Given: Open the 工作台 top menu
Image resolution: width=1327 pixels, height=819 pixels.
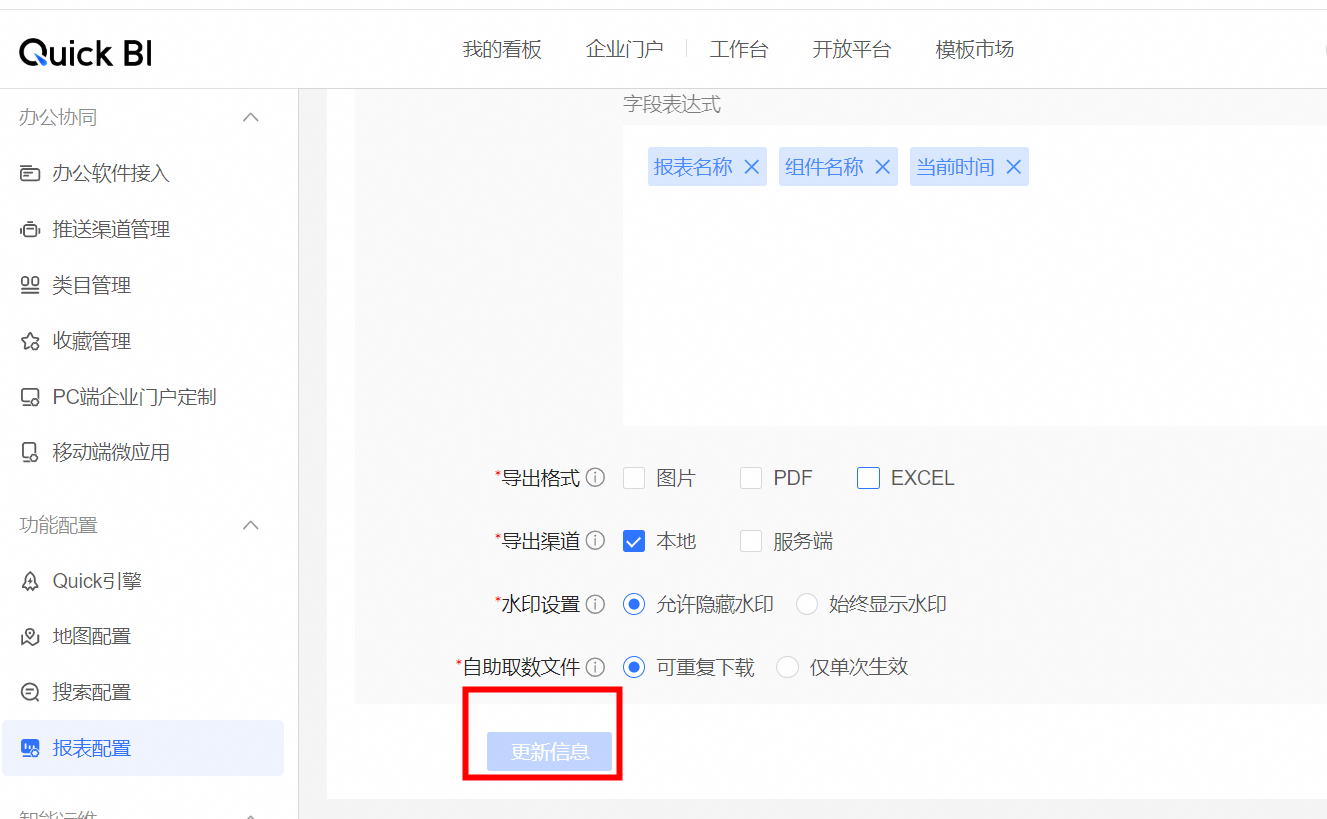Looking at the screenshot, I should pos(739,50).
